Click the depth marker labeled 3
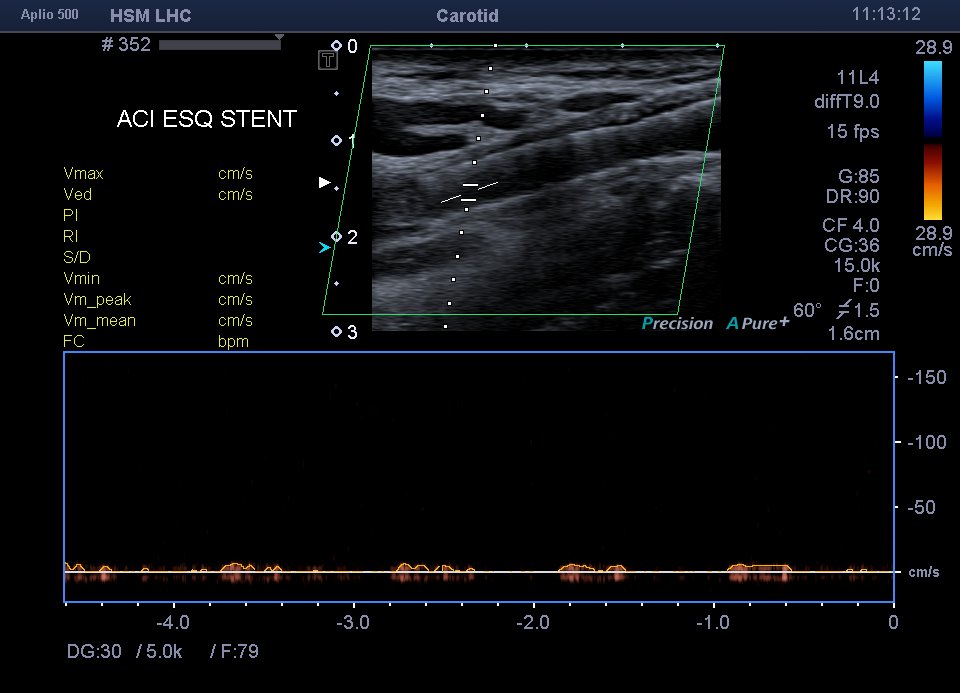 [352, 332]
